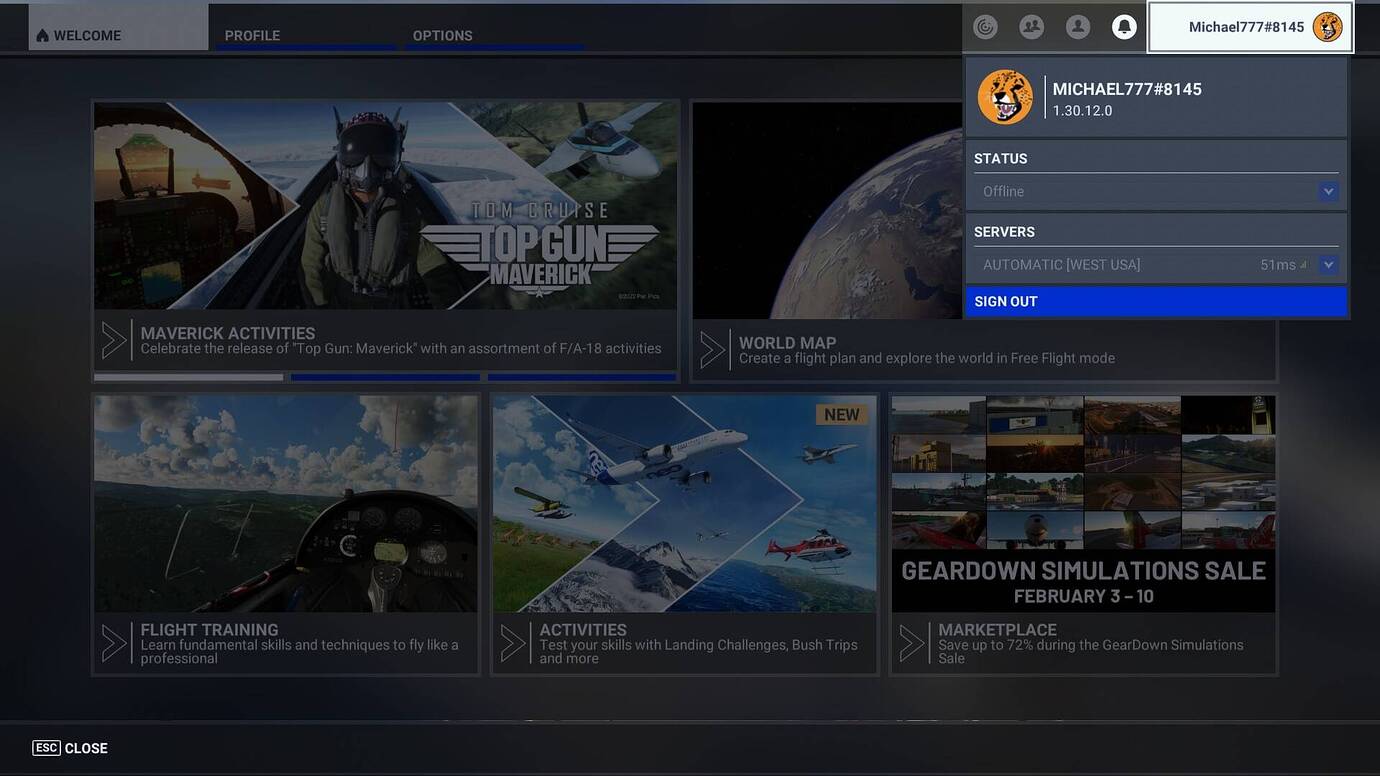Click the large cheetah avatar in account panel
Viewport: 1380px width, 776px height.
(x=1005, y=97)
